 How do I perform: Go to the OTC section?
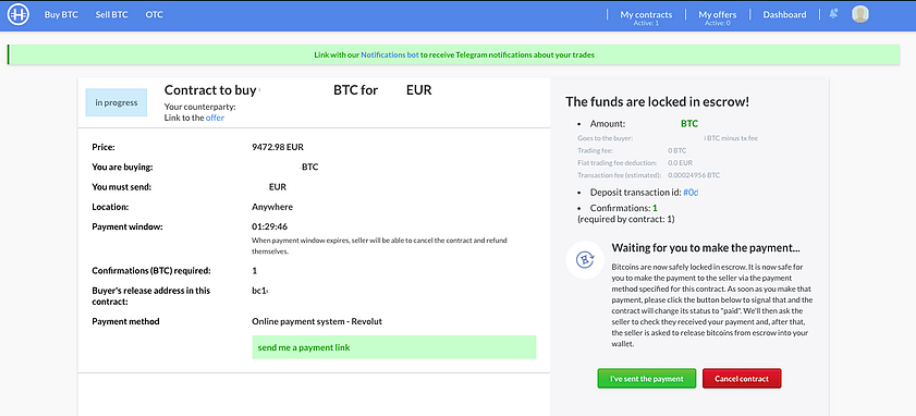(x=154, y=15)
